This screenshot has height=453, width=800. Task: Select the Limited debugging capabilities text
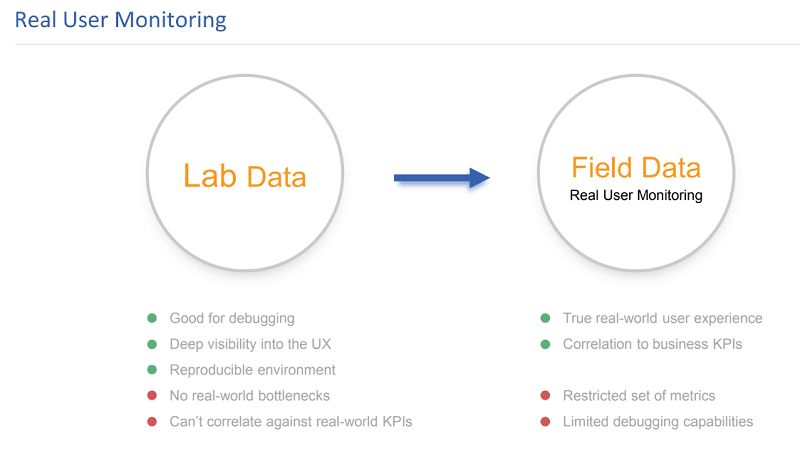658,421
